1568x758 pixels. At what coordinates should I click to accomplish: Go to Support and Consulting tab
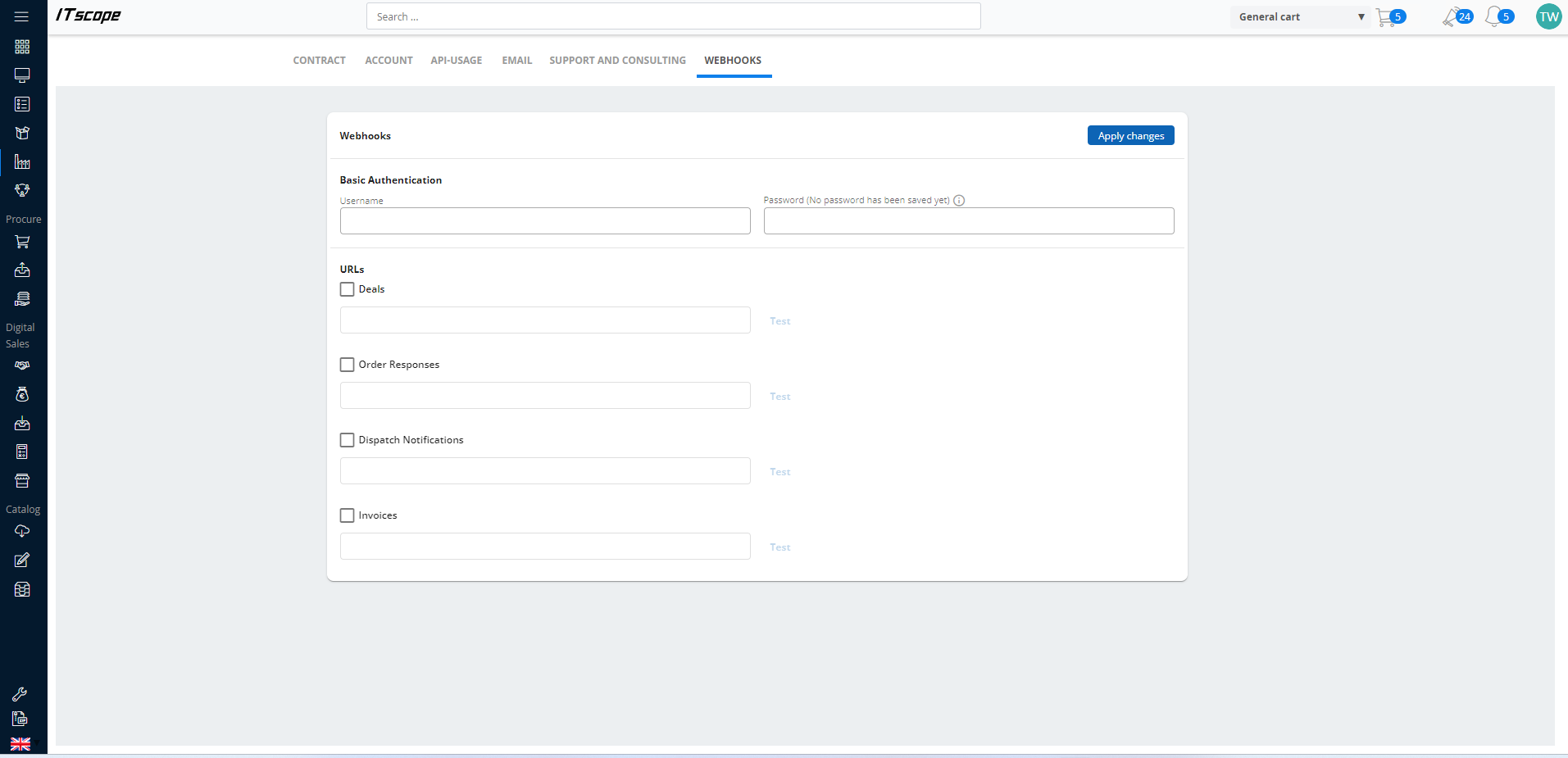(x=617, y=61)
